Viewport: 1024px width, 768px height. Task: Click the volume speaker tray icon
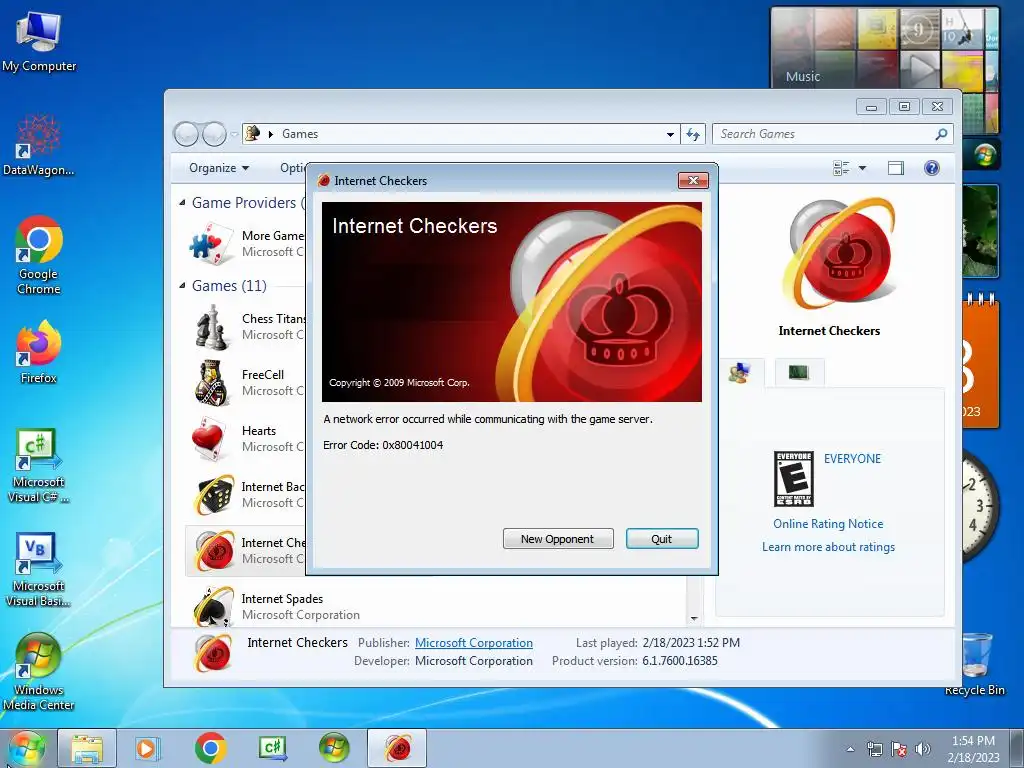point(923,749)
